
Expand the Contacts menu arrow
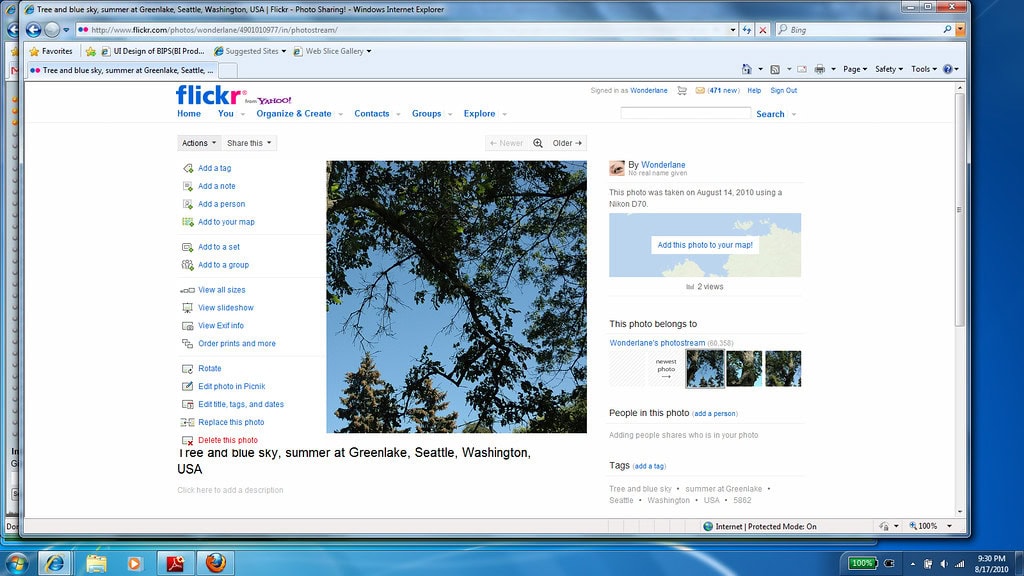pos(398,114)
